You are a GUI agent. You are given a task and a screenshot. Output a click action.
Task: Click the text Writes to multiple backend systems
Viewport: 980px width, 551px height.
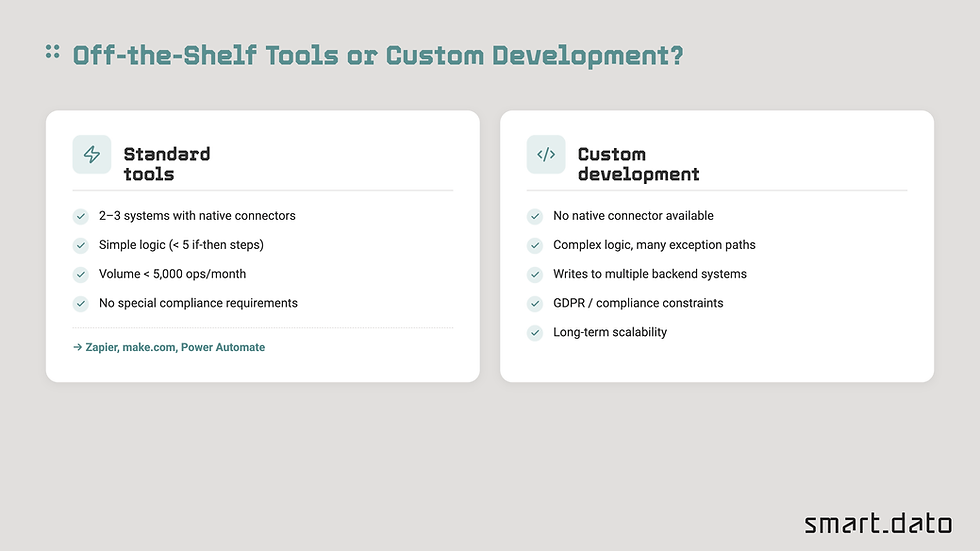click(x=650, y=274)
